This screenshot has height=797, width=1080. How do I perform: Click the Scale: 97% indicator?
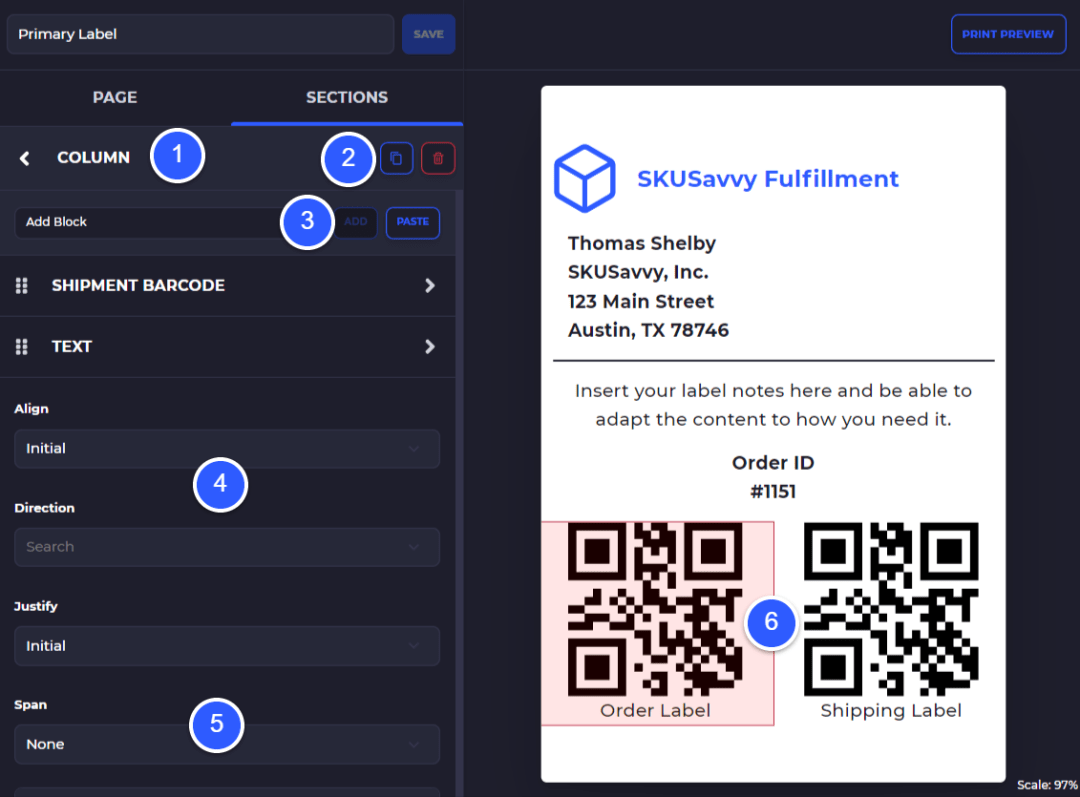[x=1047, y=785]
